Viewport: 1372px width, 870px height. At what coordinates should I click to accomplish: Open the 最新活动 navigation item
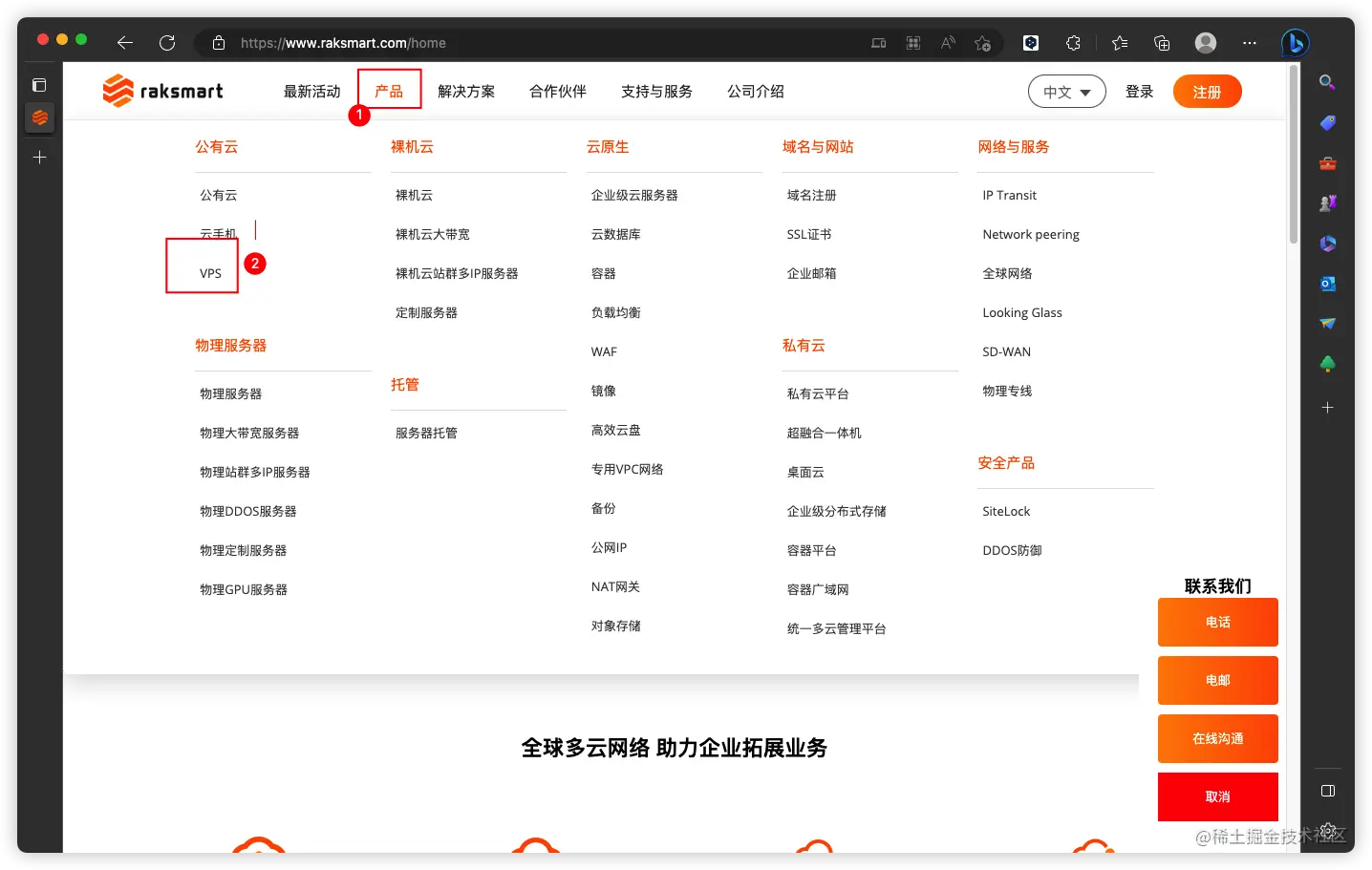(311, 92)
